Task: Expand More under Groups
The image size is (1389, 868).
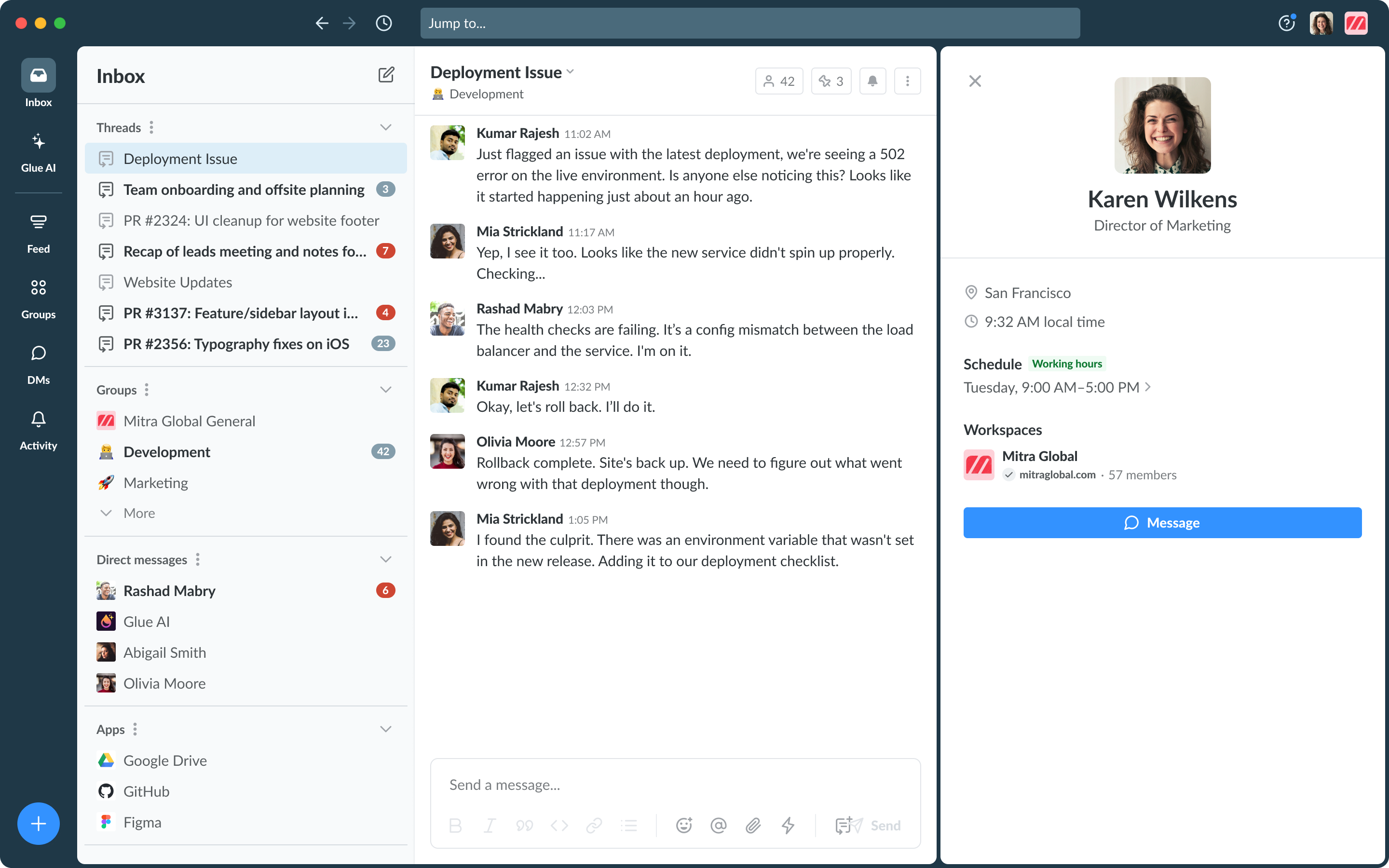Action: click(139, 513)
